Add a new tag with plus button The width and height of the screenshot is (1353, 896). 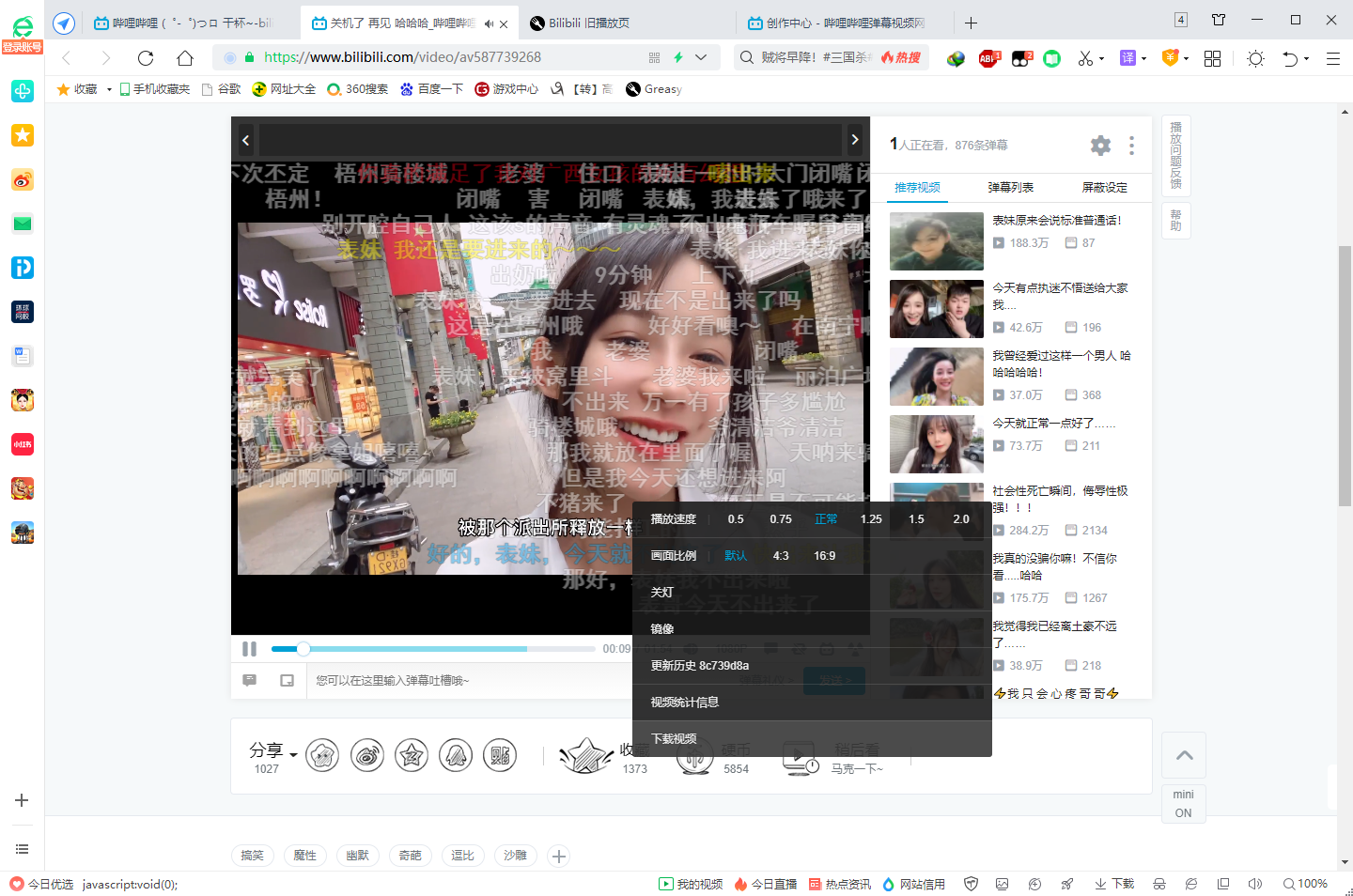point(559,857)
